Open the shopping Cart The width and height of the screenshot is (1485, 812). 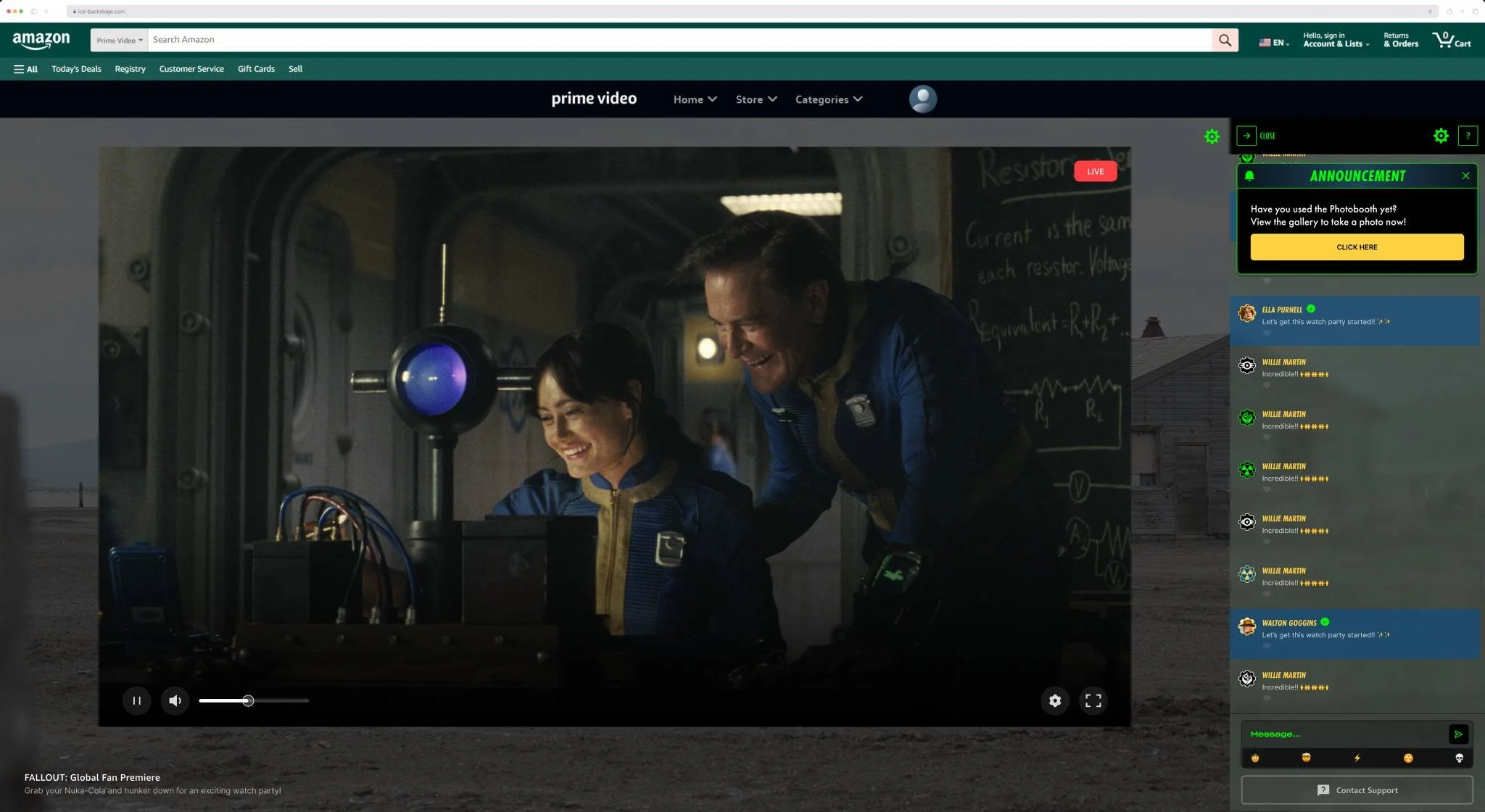click(x=1451, y=40)
